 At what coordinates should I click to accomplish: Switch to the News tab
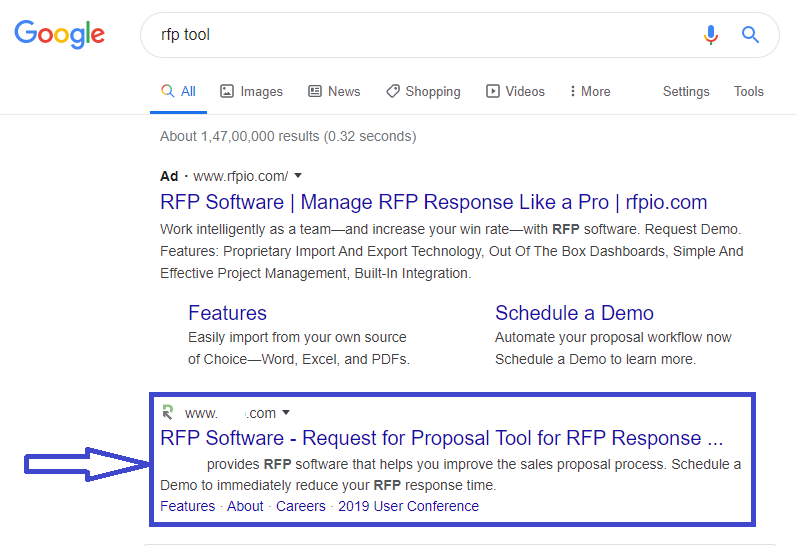pos(334,91)
